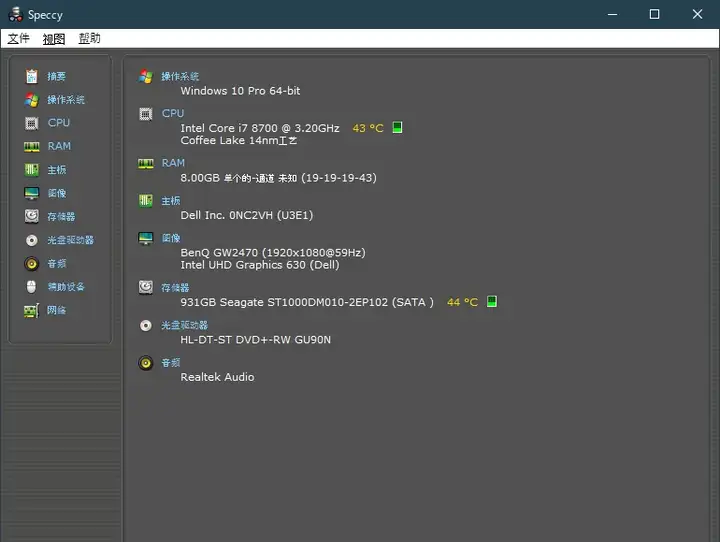Click Intel Core i7 8700 @ 3.20GHz text
This screenshot has height=542, width=720.
pyautogui.click(x=260, y=128)
